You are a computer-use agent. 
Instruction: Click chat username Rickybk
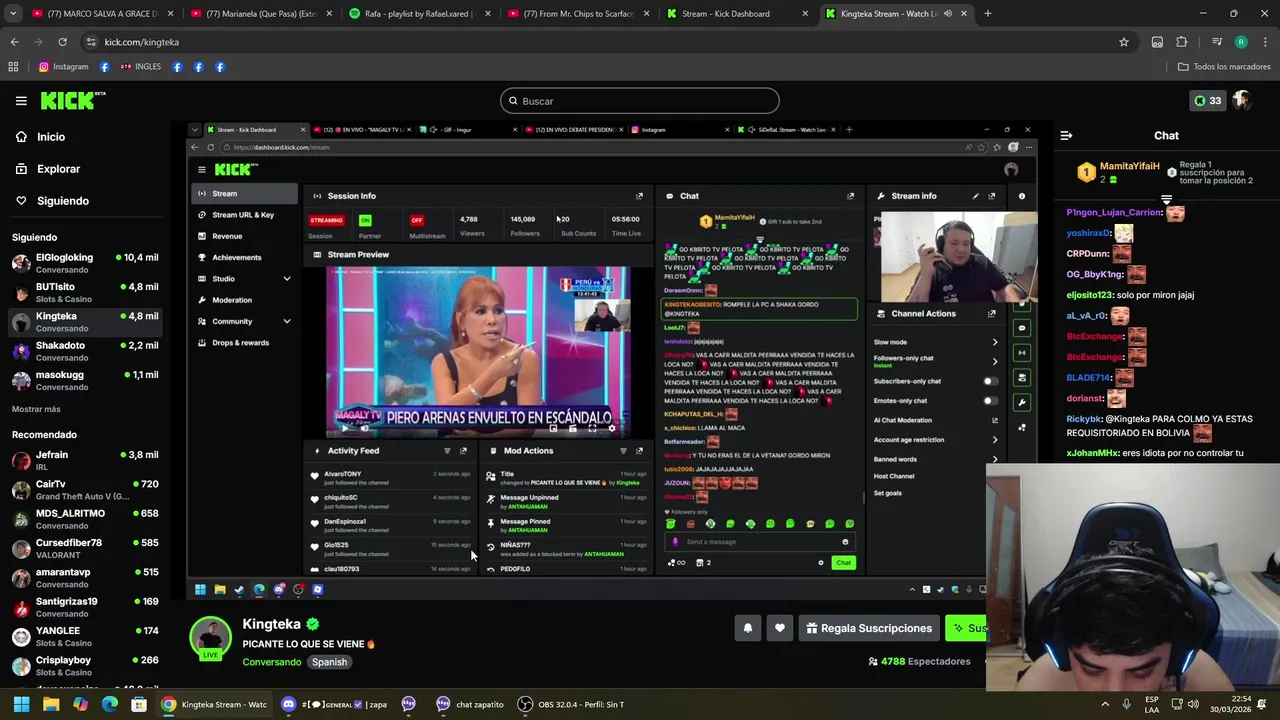[x=1084, y=419]
